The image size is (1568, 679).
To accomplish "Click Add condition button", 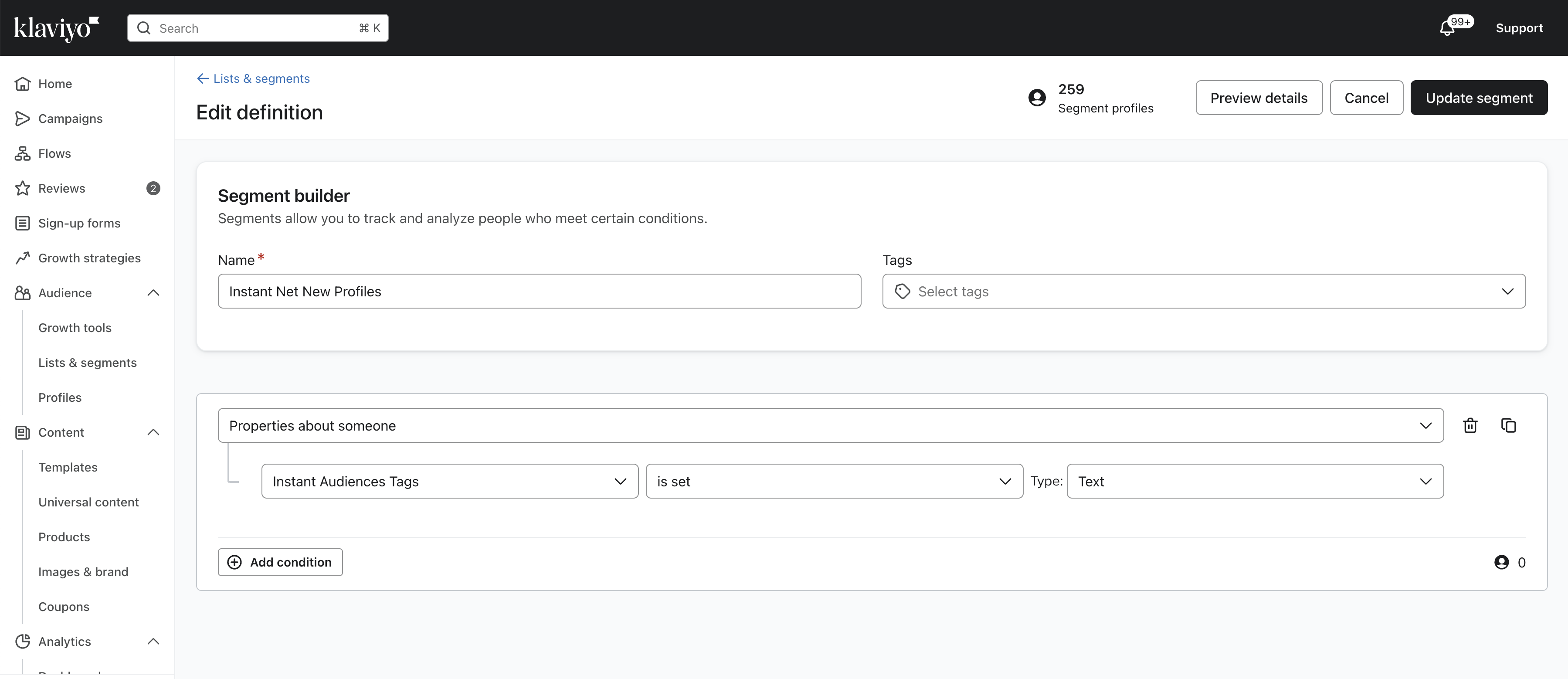I will [280, 562].
